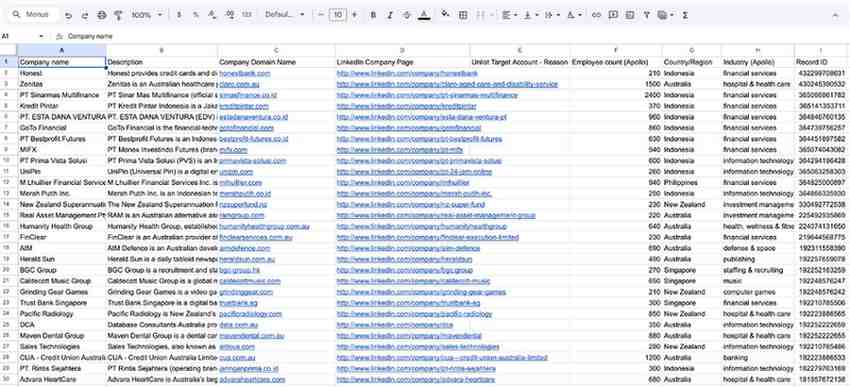Image resolution: width=850 pixels, height=387 pixels.
Task: Open the fill color picker
Action: pos(446,15)
